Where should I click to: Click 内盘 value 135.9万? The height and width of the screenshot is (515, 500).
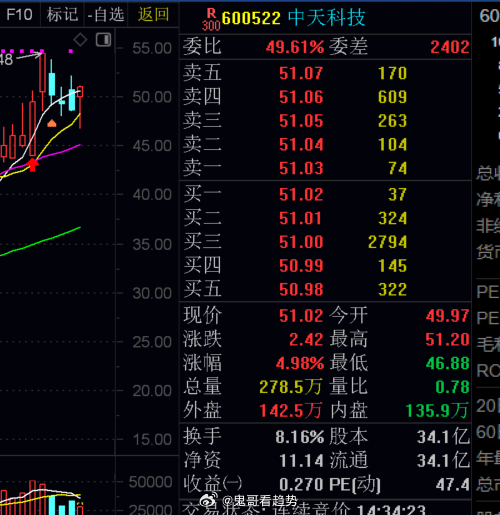click(x=437, y=411)
